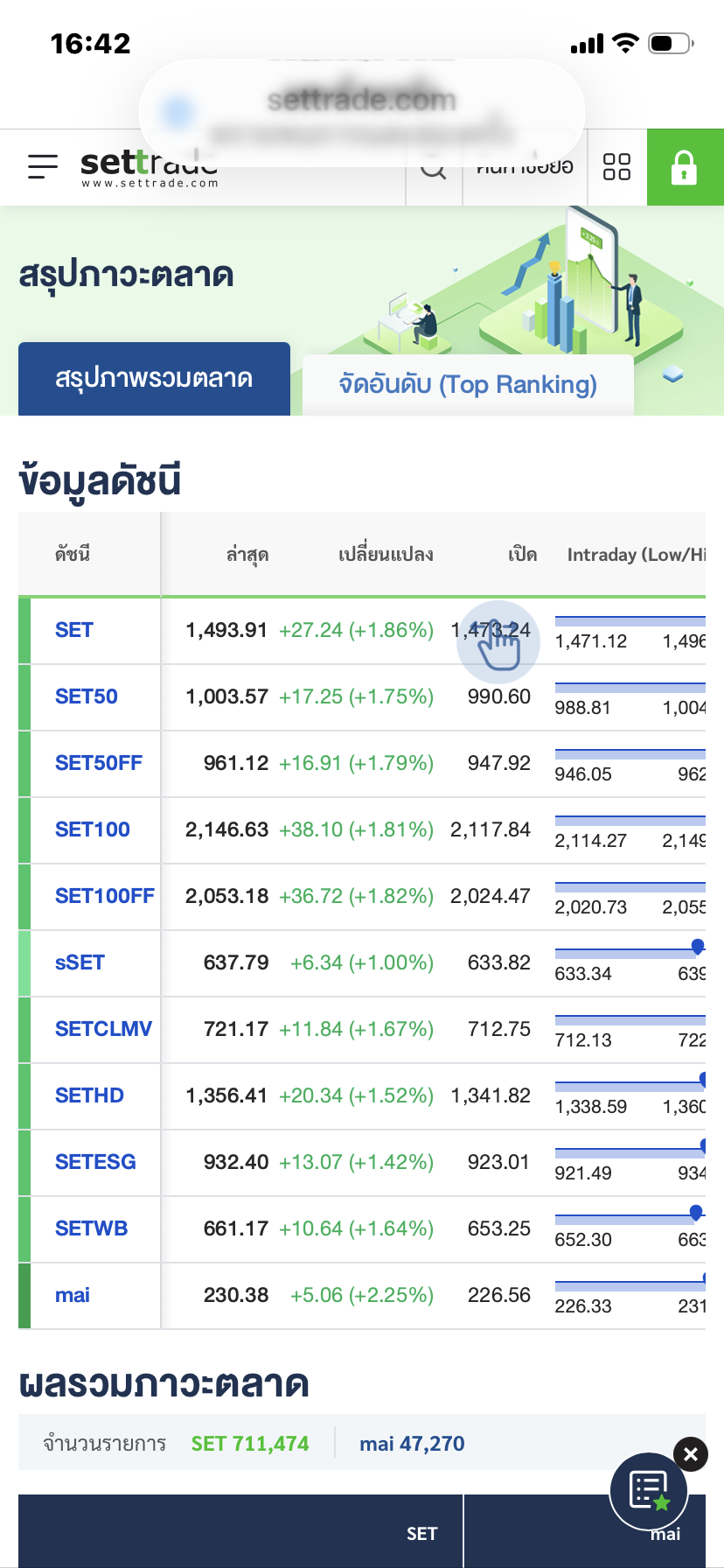Open the hamburger navigation menu

(42, 166)
